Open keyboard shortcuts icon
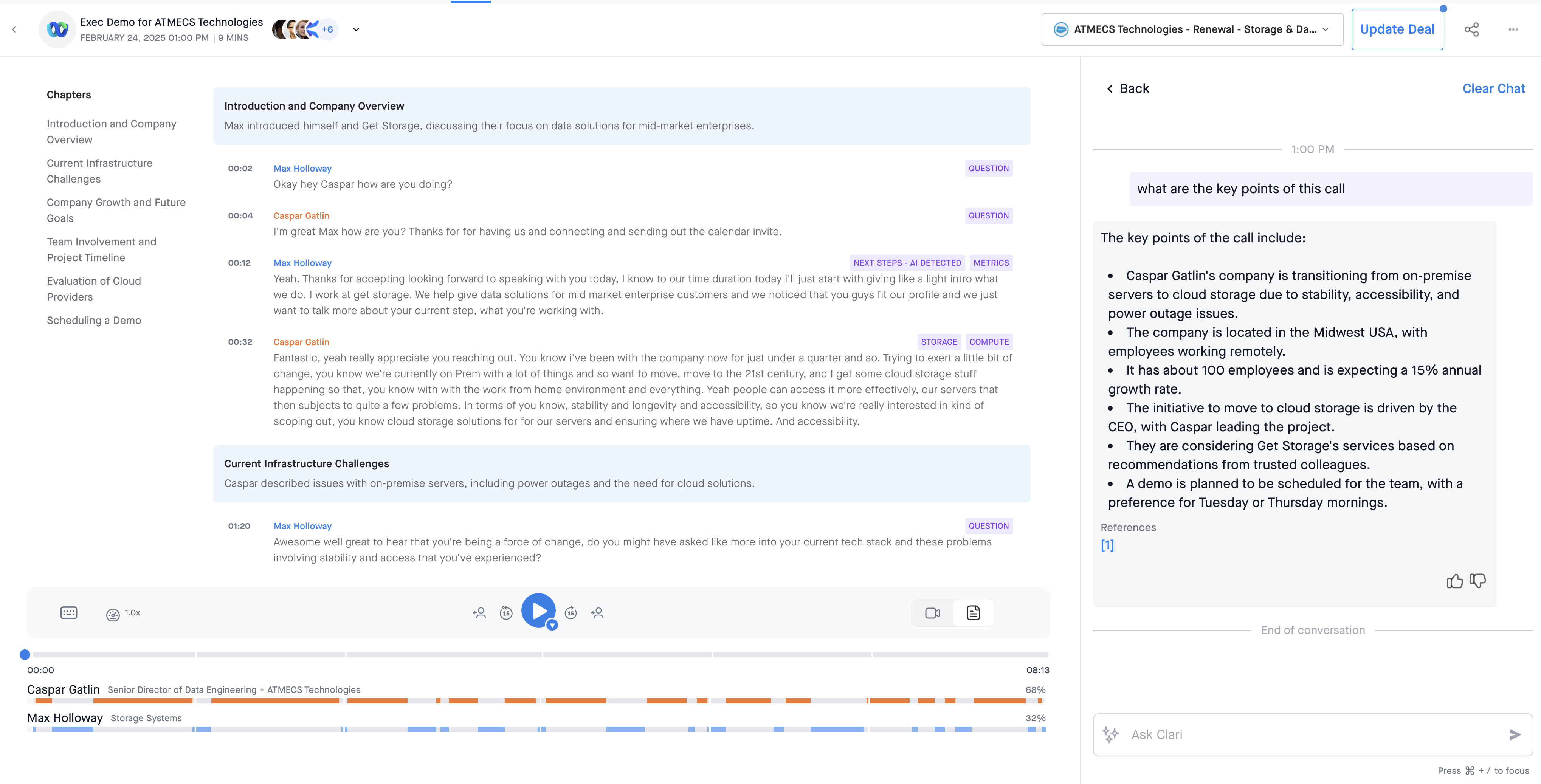Screen dimensions: 1541x784 [x=69, y=612]
